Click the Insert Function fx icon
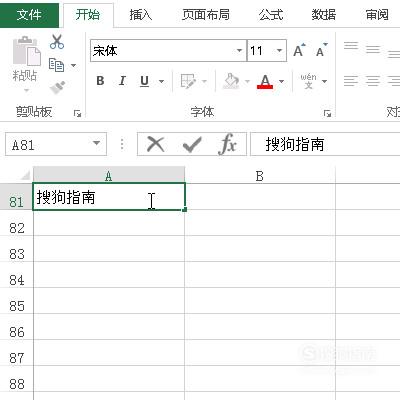The width and height of the screenshot is (400, 400). pos(227,144)
